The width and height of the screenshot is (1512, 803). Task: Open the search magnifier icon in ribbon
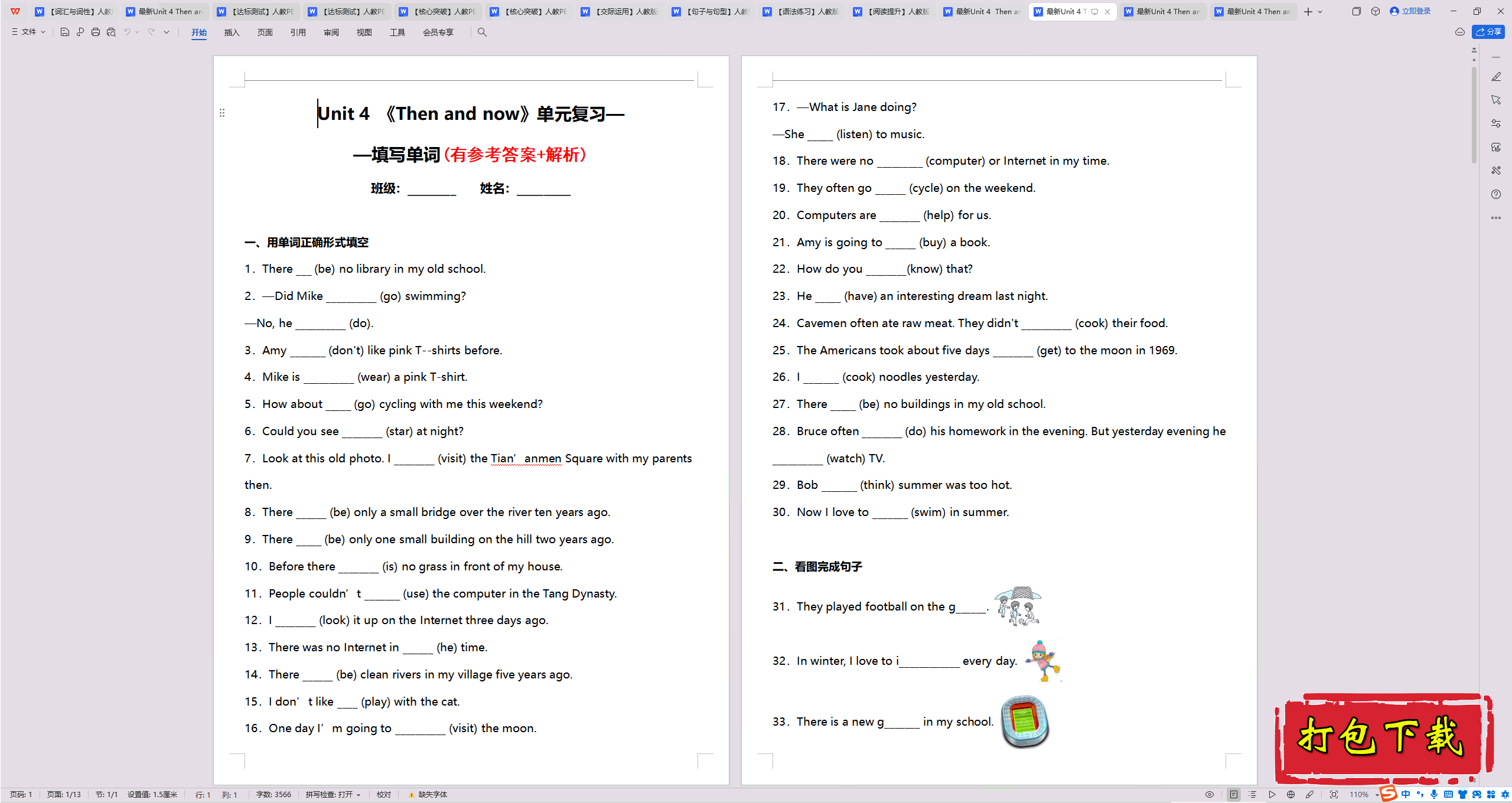point(482,32)
